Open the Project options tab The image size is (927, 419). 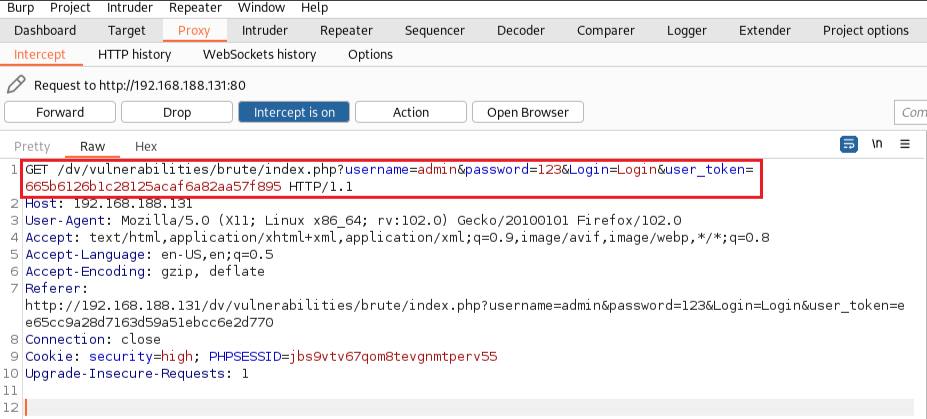tap(866, 31)
